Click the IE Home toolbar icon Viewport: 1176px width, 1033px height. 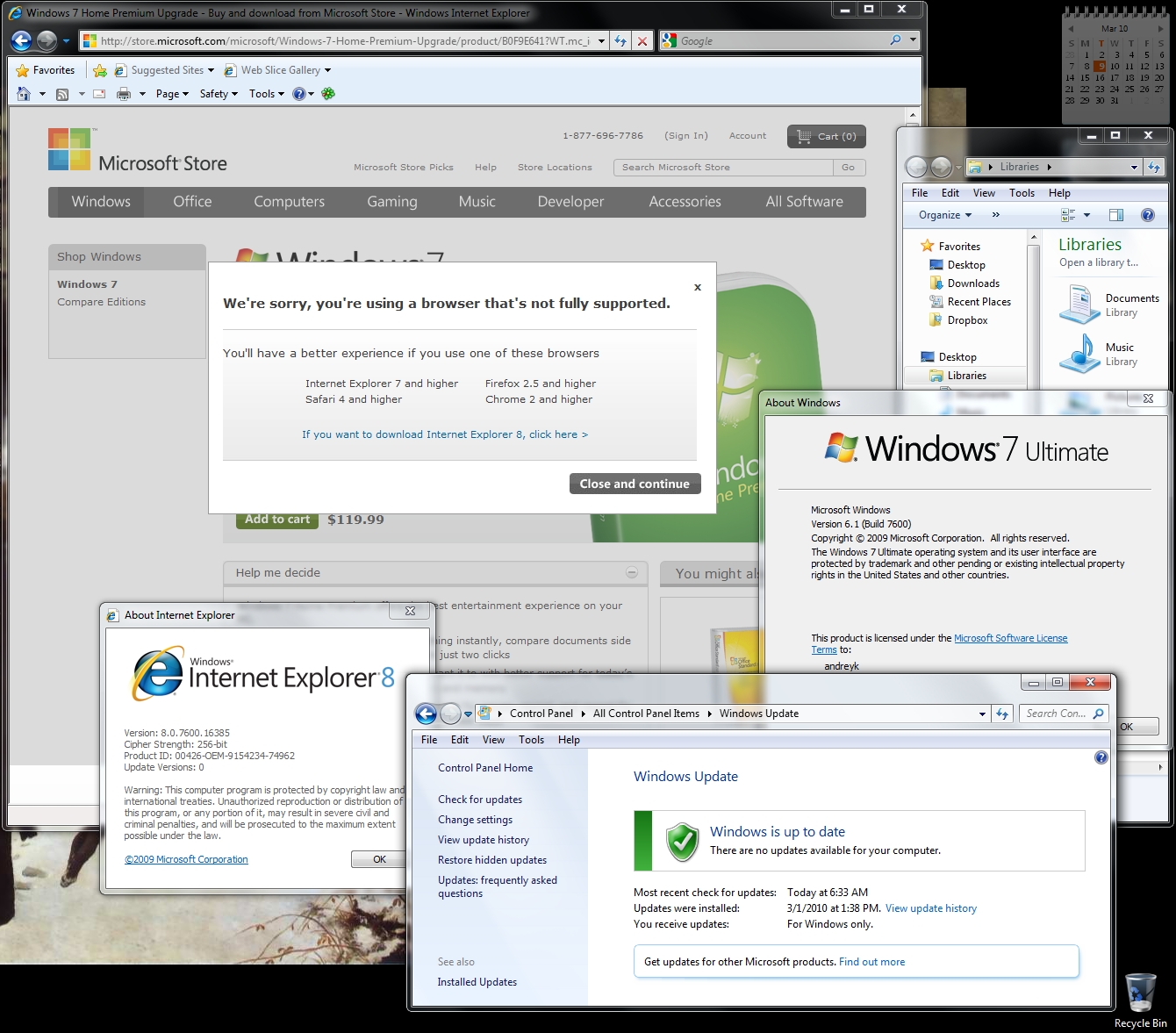pyautogui.click(x=24, y=94)
